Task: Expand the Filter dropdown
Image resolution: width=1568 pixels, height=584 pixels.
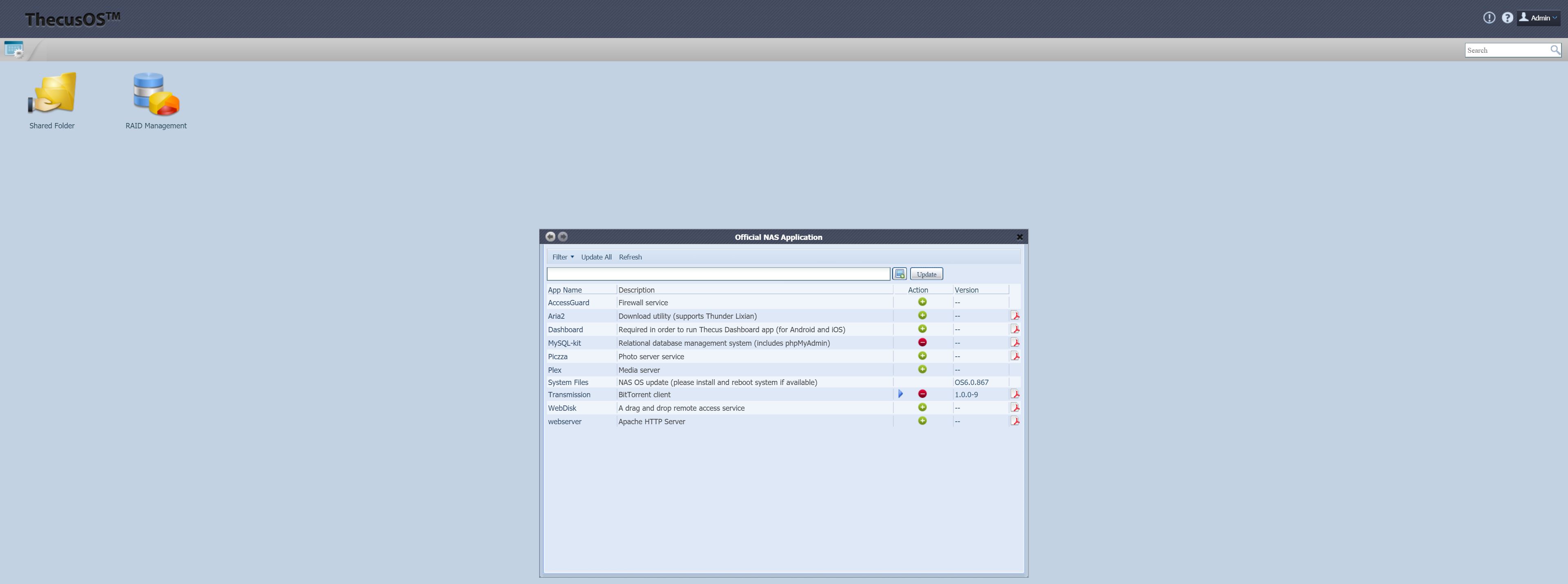Action: pos(562,257)
